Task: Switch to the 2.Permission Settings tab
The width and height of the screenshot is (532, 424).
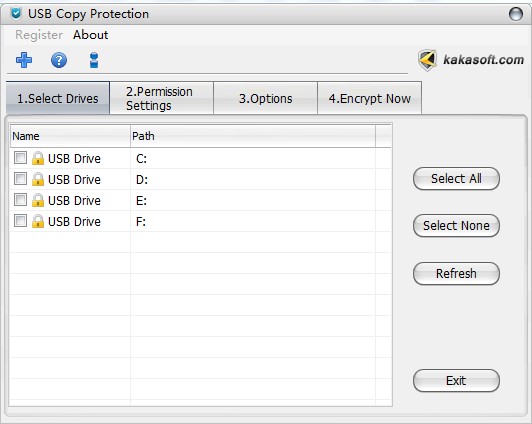Action: pos(162,98)
